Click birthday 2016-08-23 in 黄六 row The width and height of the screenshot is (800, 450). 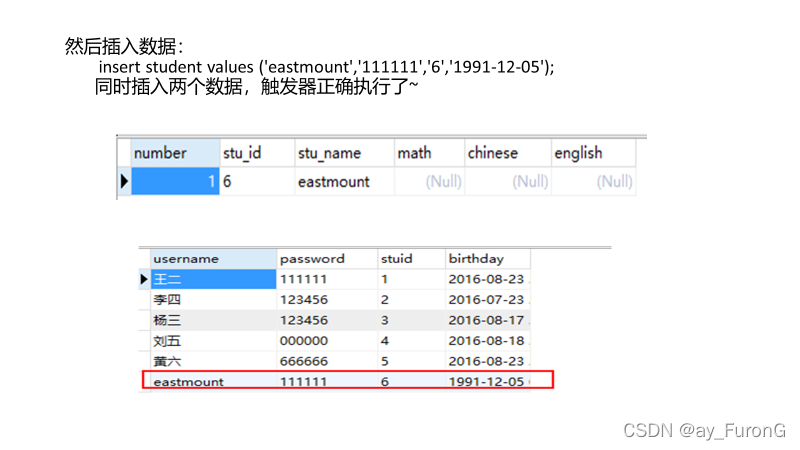(x=488, y=361)
